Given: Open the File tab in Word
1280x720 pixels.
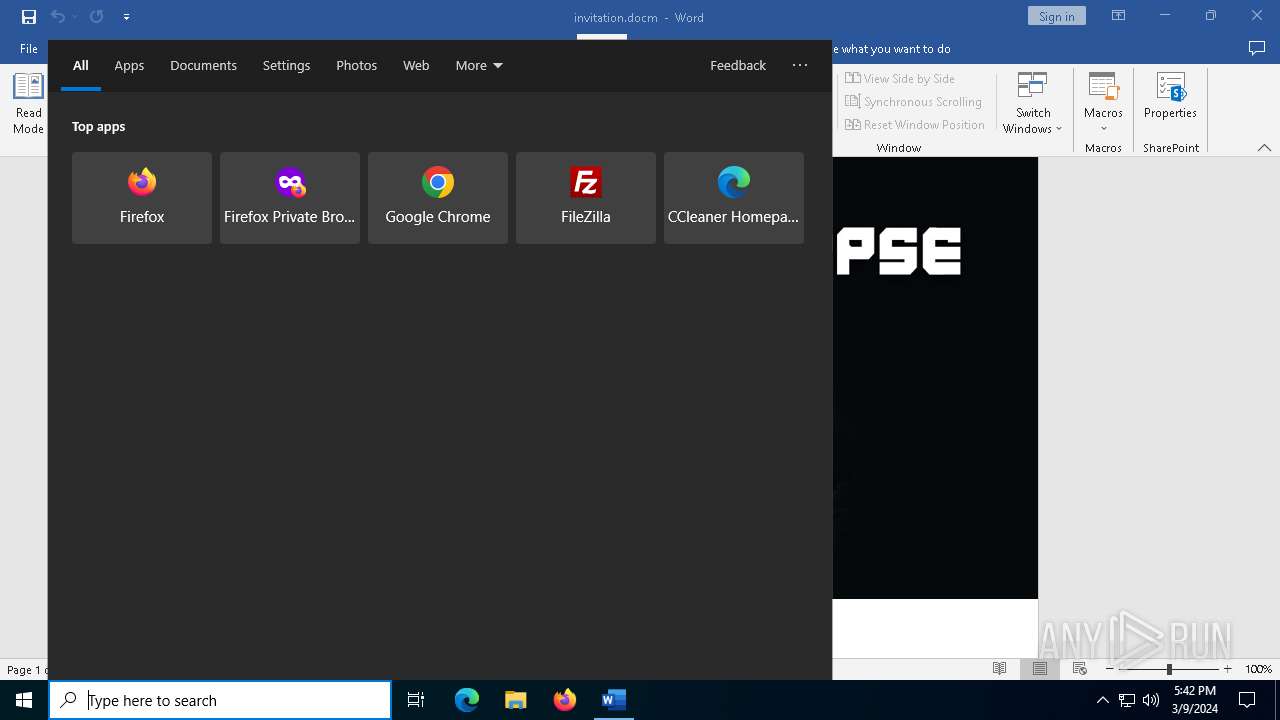Looking at the screenshot, I should [29, 48].
